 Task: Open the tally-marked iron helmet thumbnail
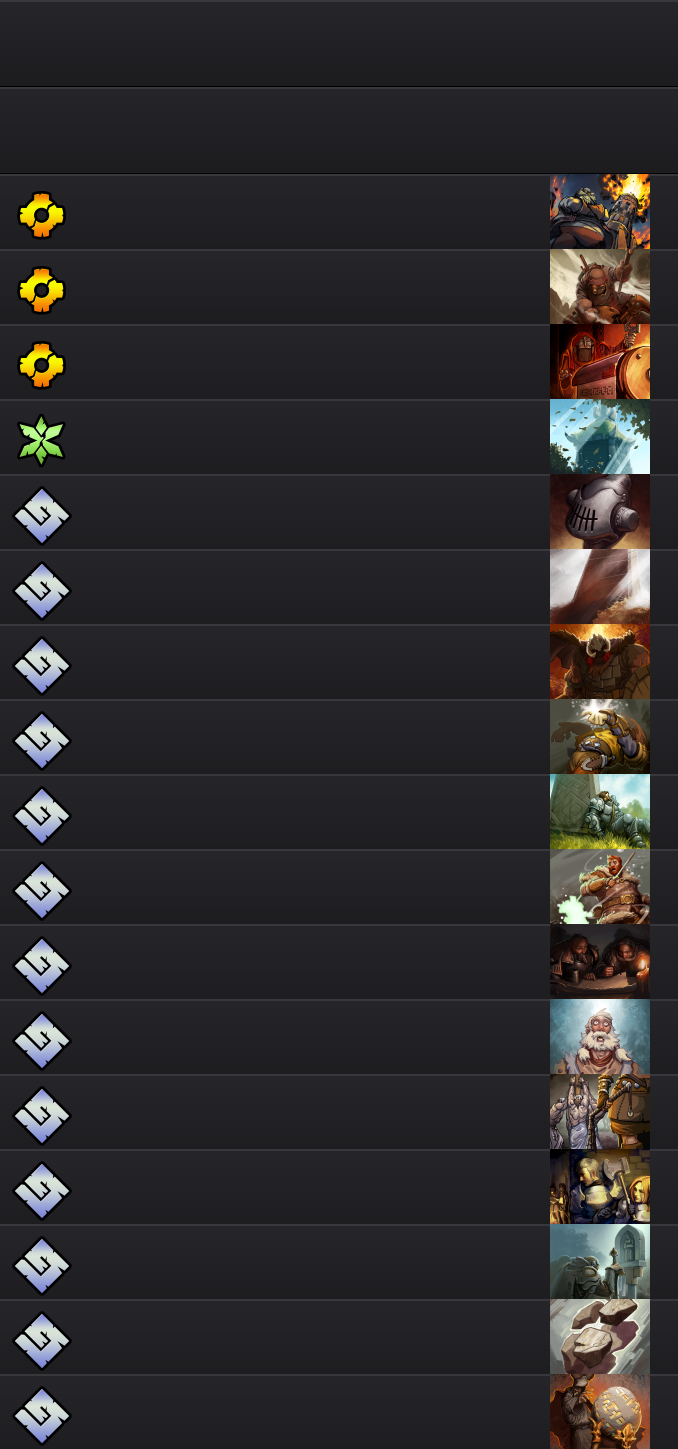[600, 512]
